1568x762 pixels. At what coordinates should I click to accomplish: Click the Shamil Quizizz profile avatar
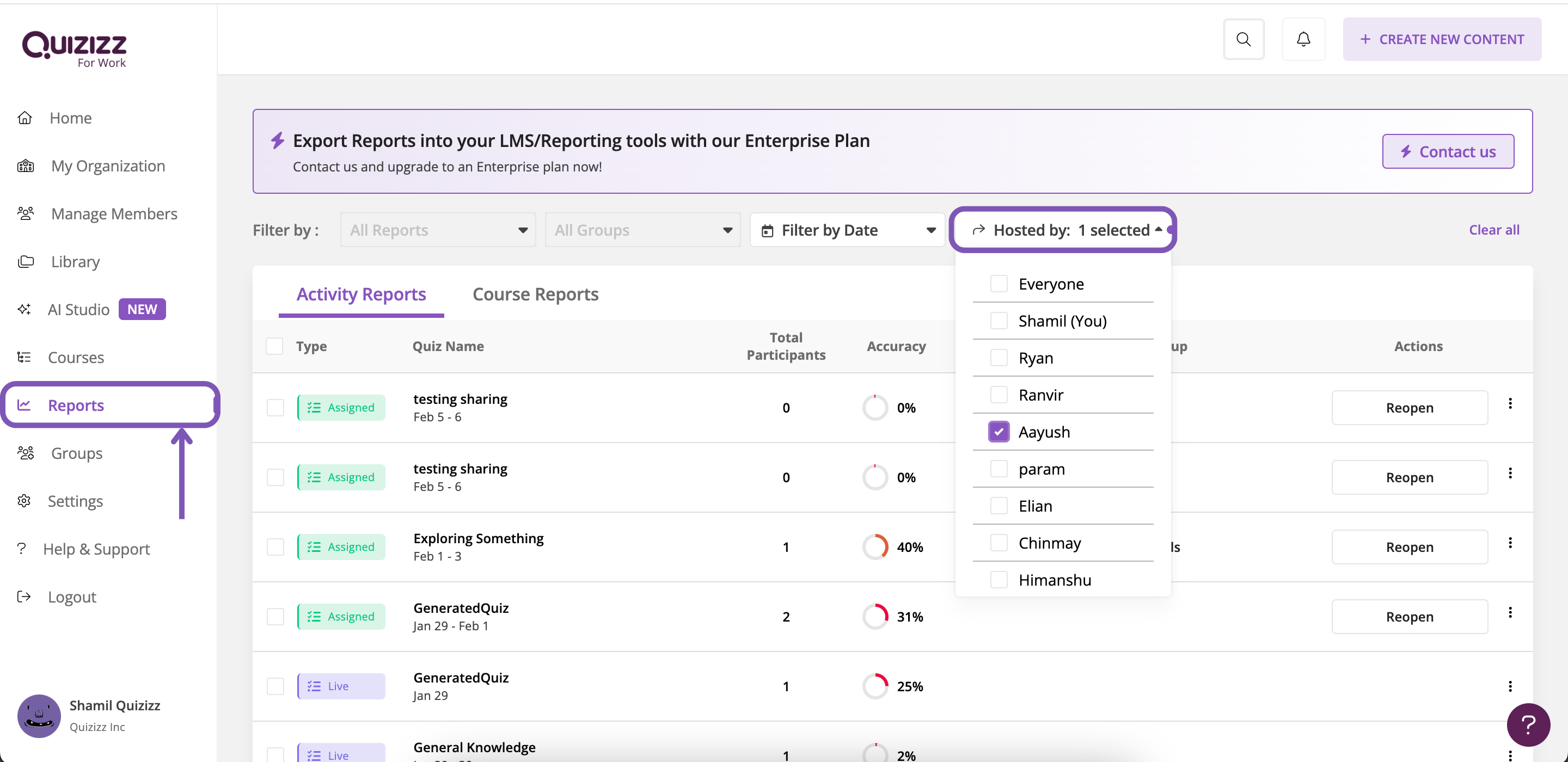(39, 716)
